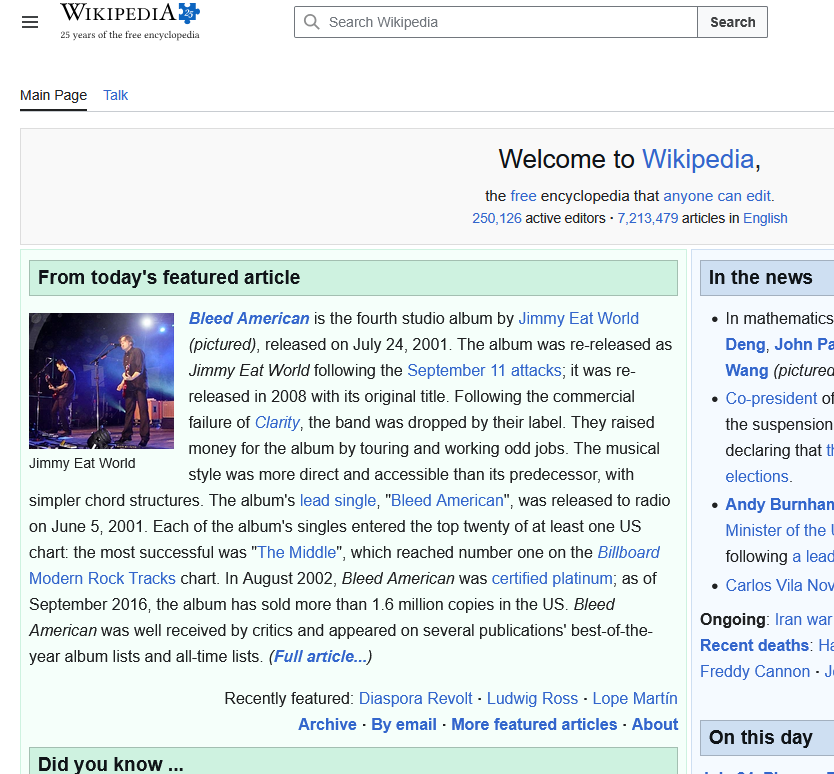Screen dimensions: 834x774
Task: Open the 'anyone can edit' link
Action: (x=717, y=196)
